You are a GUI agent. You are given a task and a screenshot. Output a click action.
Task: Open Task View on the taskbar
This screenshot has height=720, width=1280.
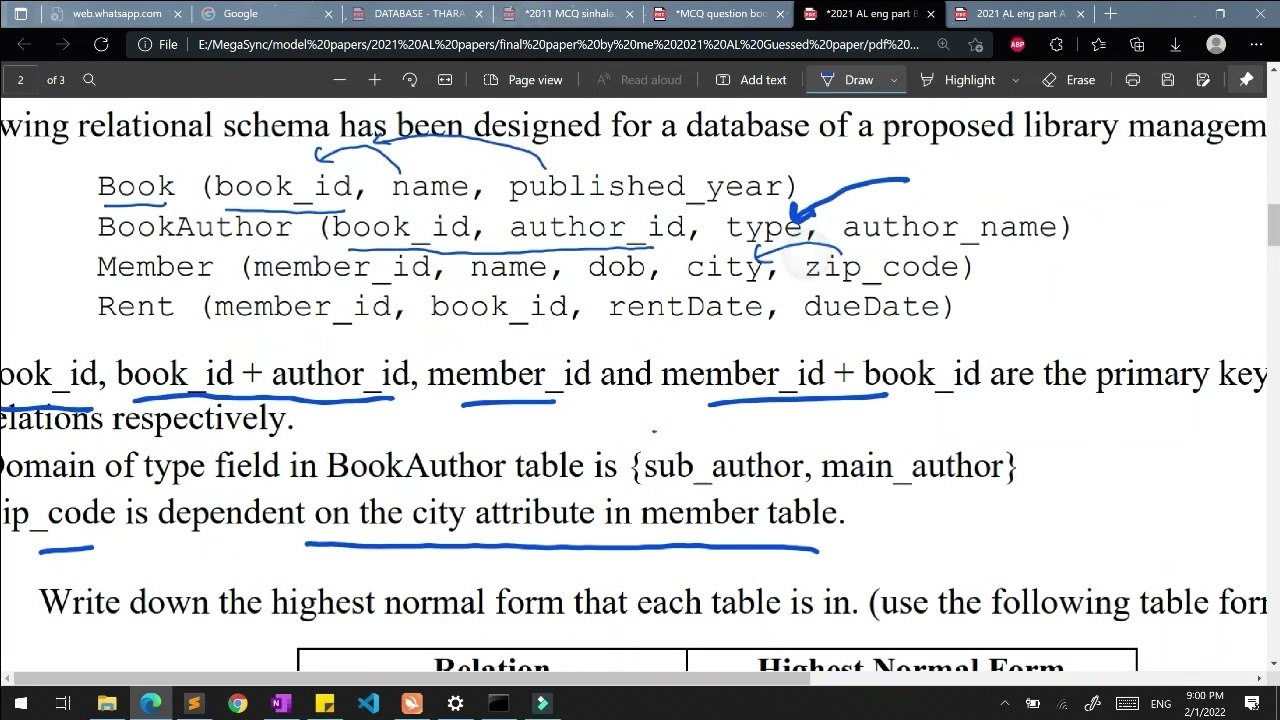(63, 704)
